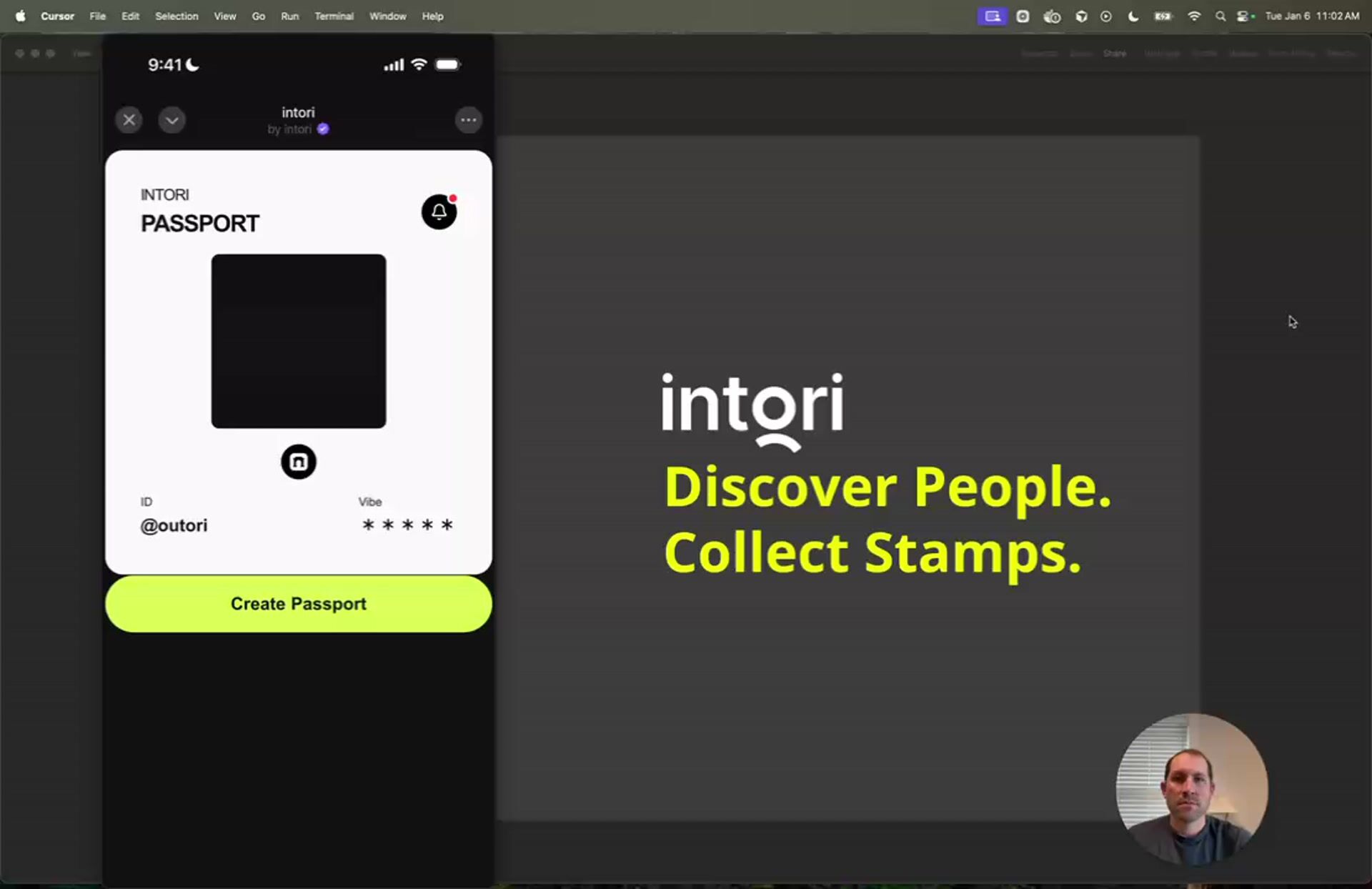
Task: Click the presenter webcam bubble
Action: pyautogui.click(x=1191, y=789)
